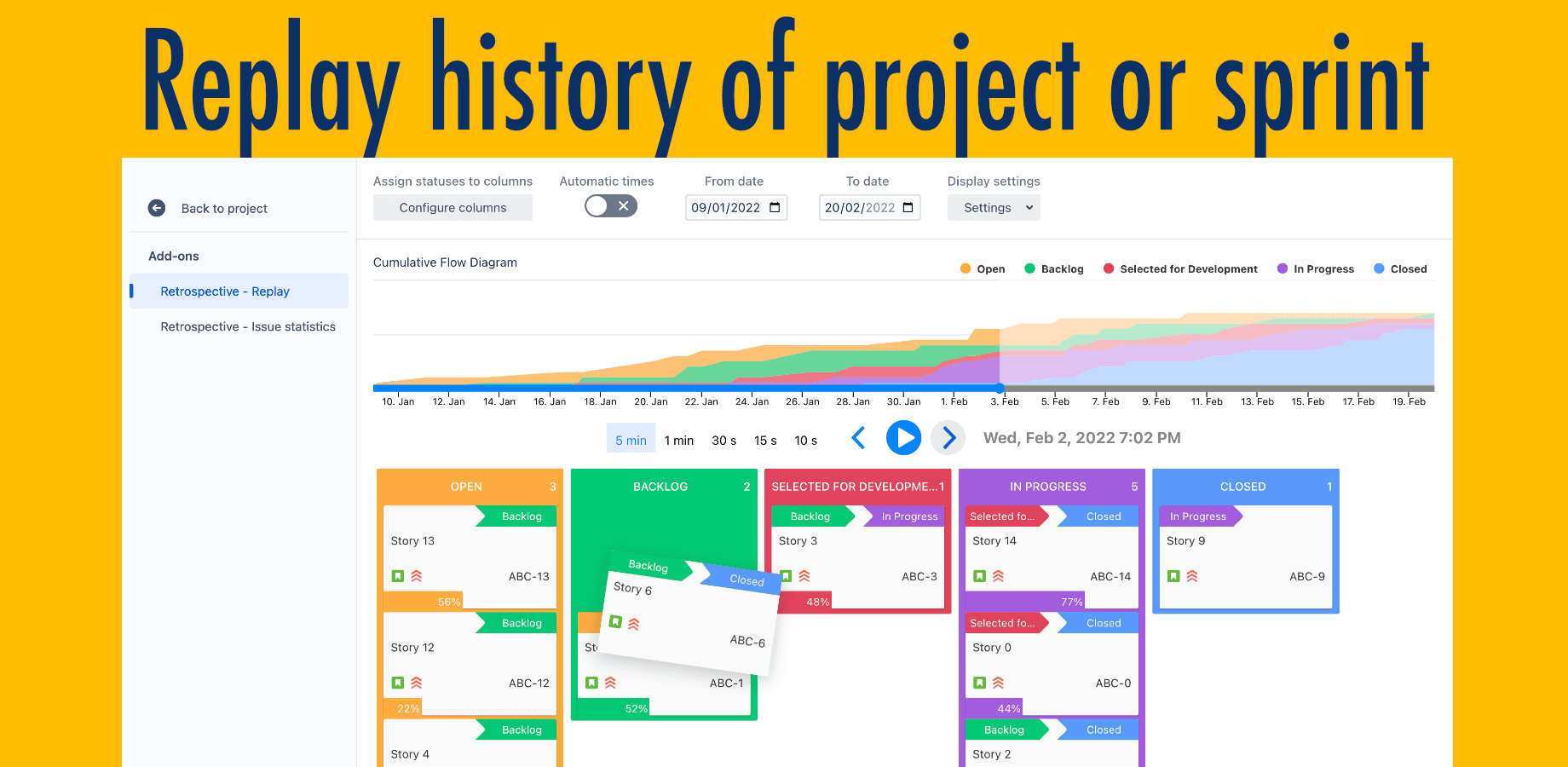This screenshot has height=767, width=1568.
Task: Toggle the Automatic times switch
Action: (x=611, y=205)
